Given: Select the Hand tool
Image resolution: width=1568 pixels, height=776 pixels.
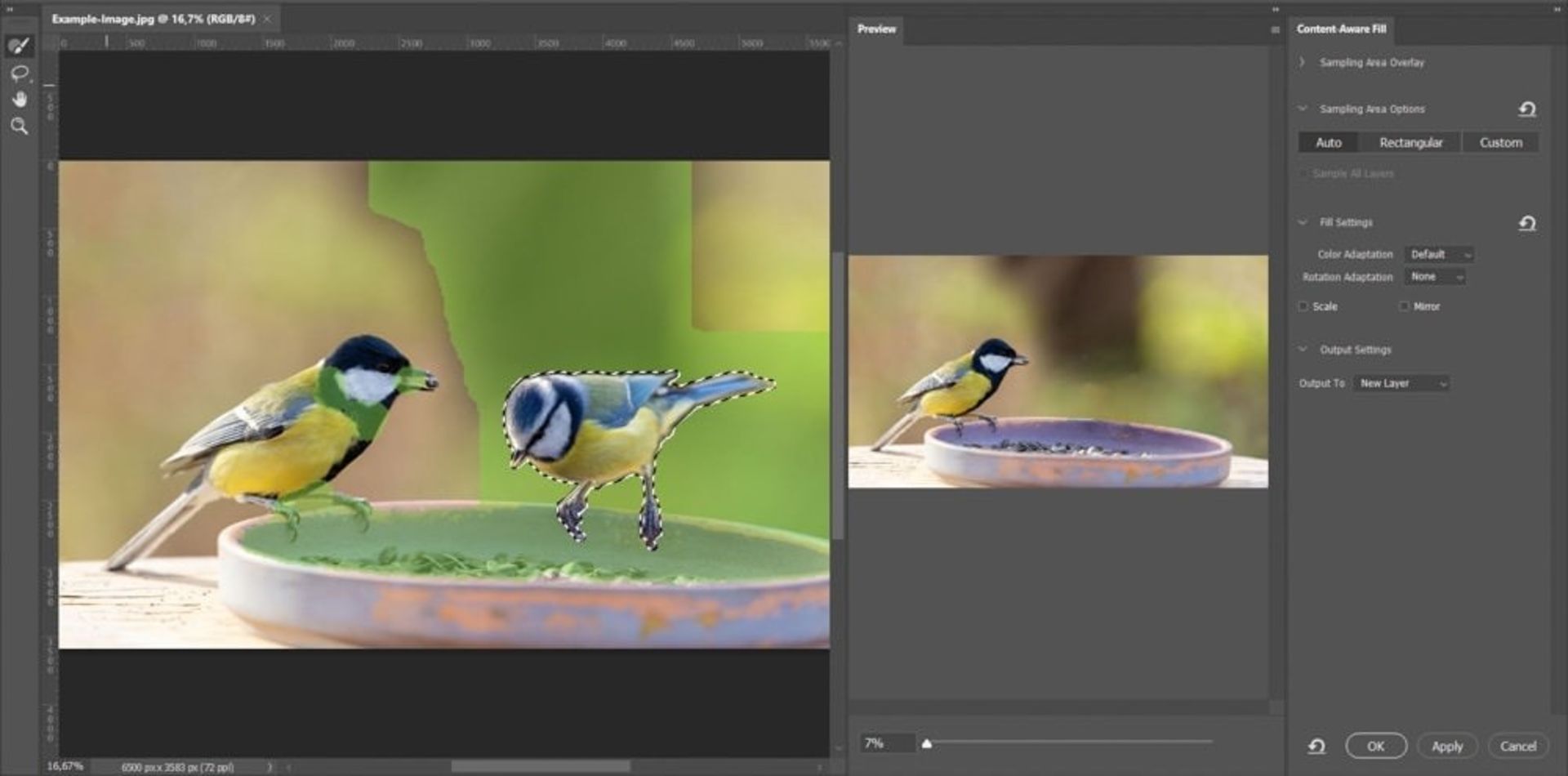Looking at the screenshot, I should pos(19,100).
